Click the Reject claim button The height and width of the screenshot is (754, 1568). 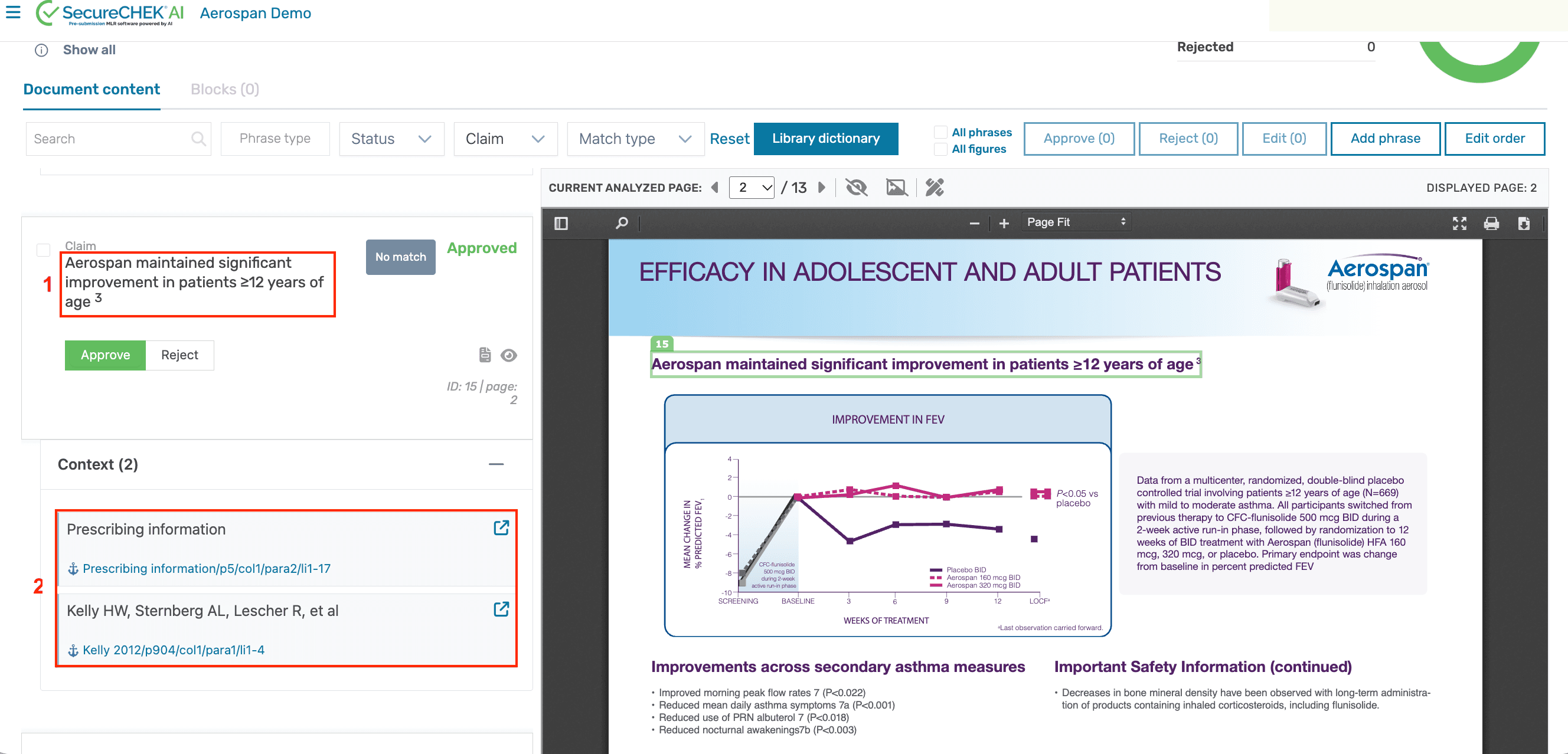tap(179, 355)
